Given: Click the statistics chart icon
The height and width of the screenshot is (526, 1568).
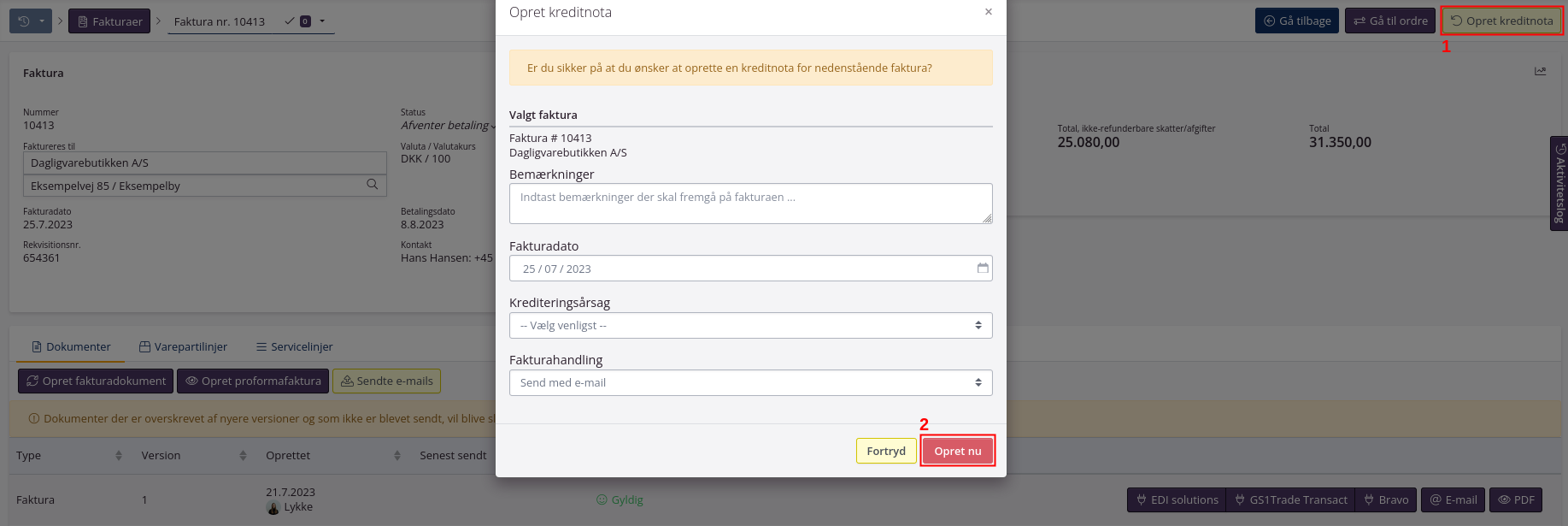Looking at the screenshot, I should tap(1540, 72).
